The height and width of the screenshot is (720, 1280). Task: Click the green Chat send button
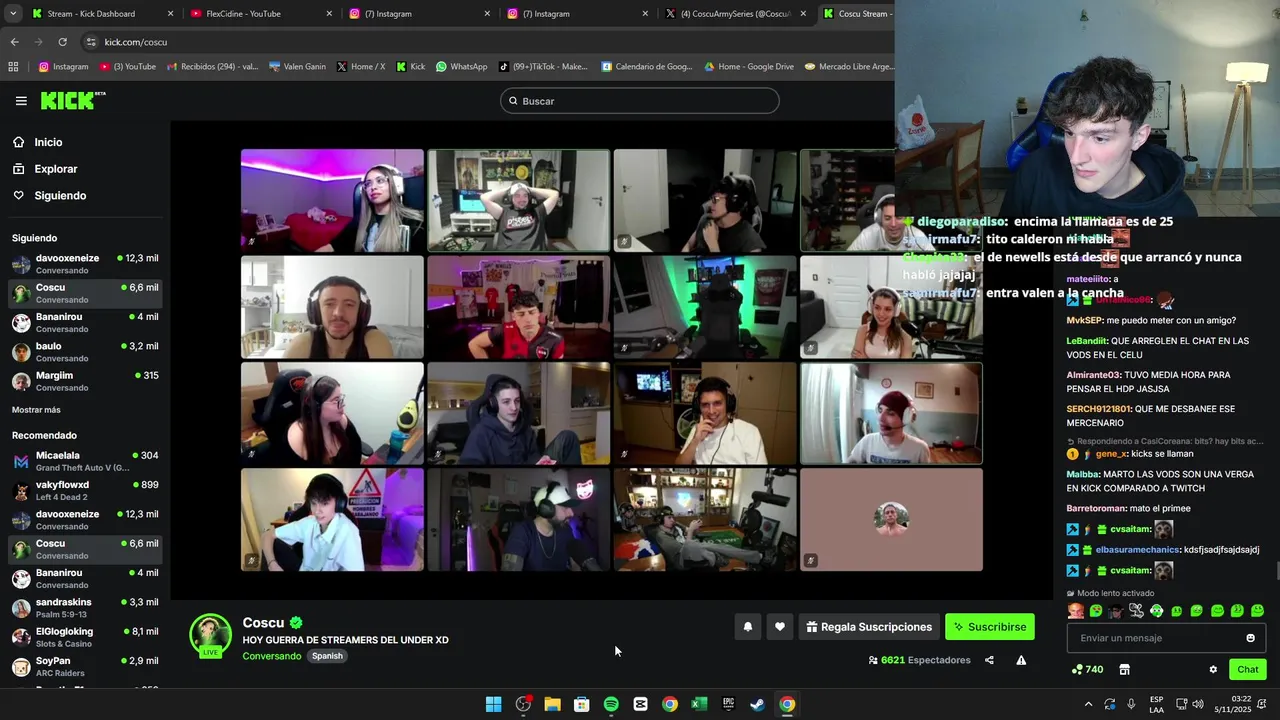[x=1248, y=669]
